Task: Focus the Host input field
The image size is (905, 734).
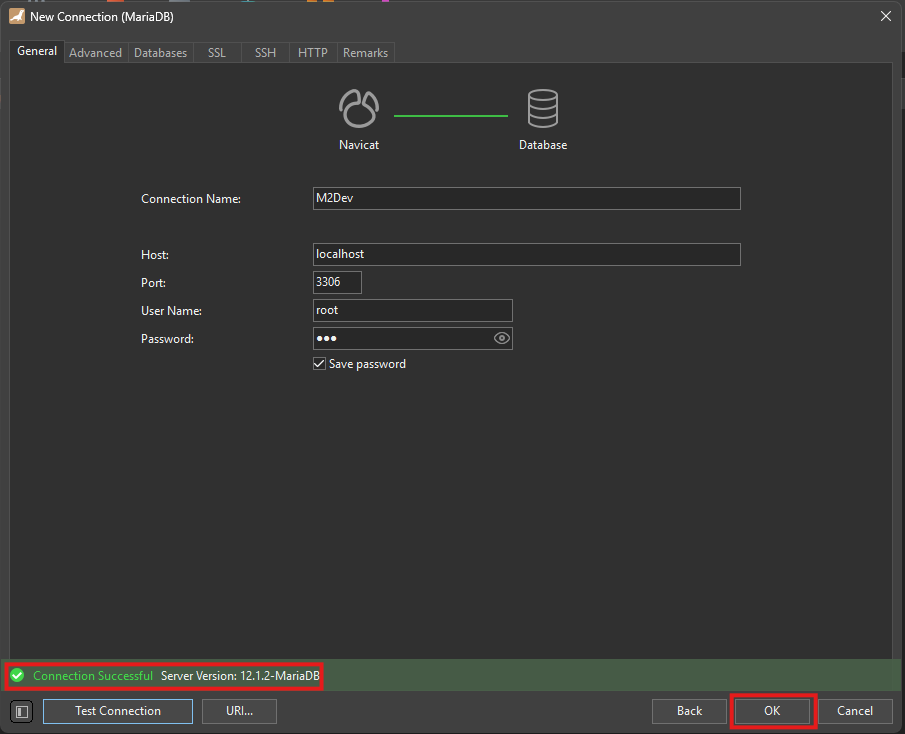Action: [x=526, y=254]
